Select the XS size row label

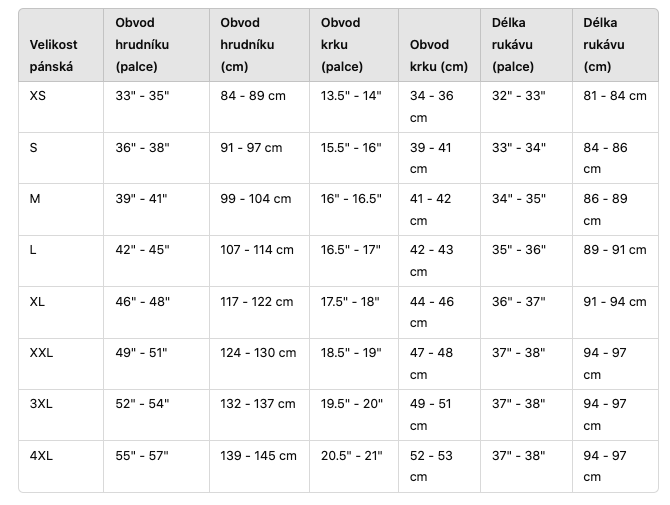click(38, 96)
